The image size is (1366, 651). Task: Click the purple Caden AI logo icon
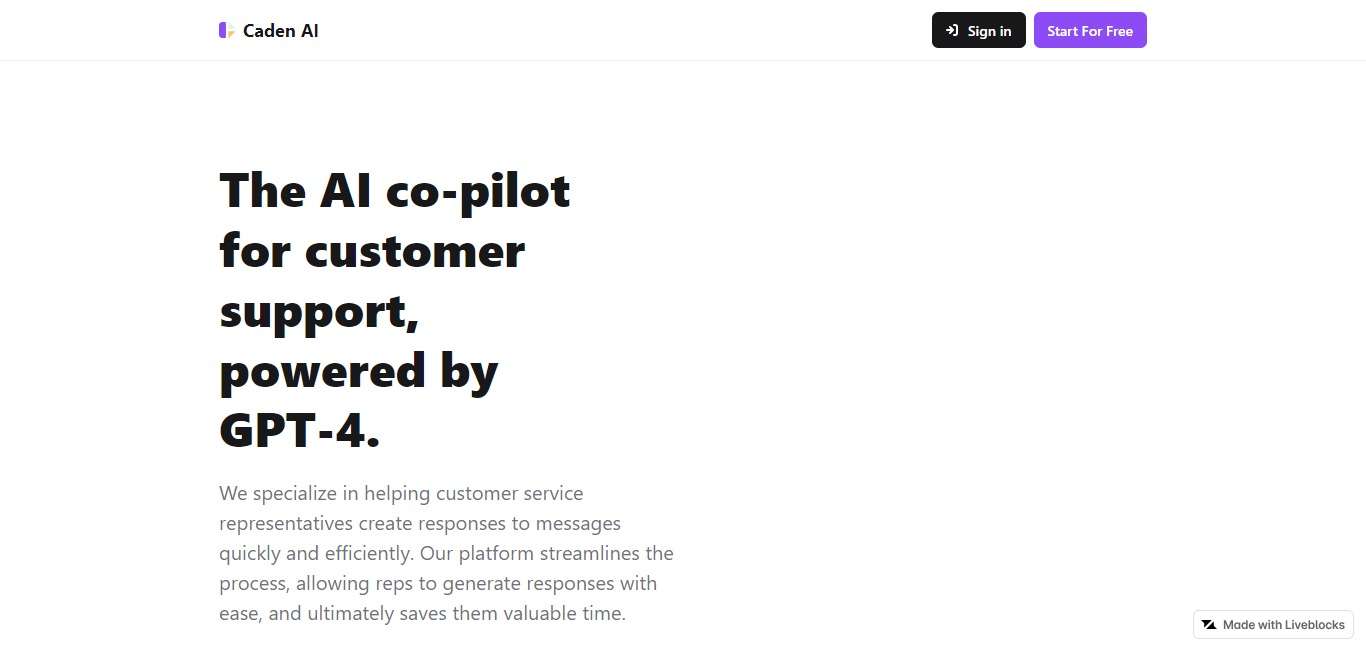[x=226, y=30]
